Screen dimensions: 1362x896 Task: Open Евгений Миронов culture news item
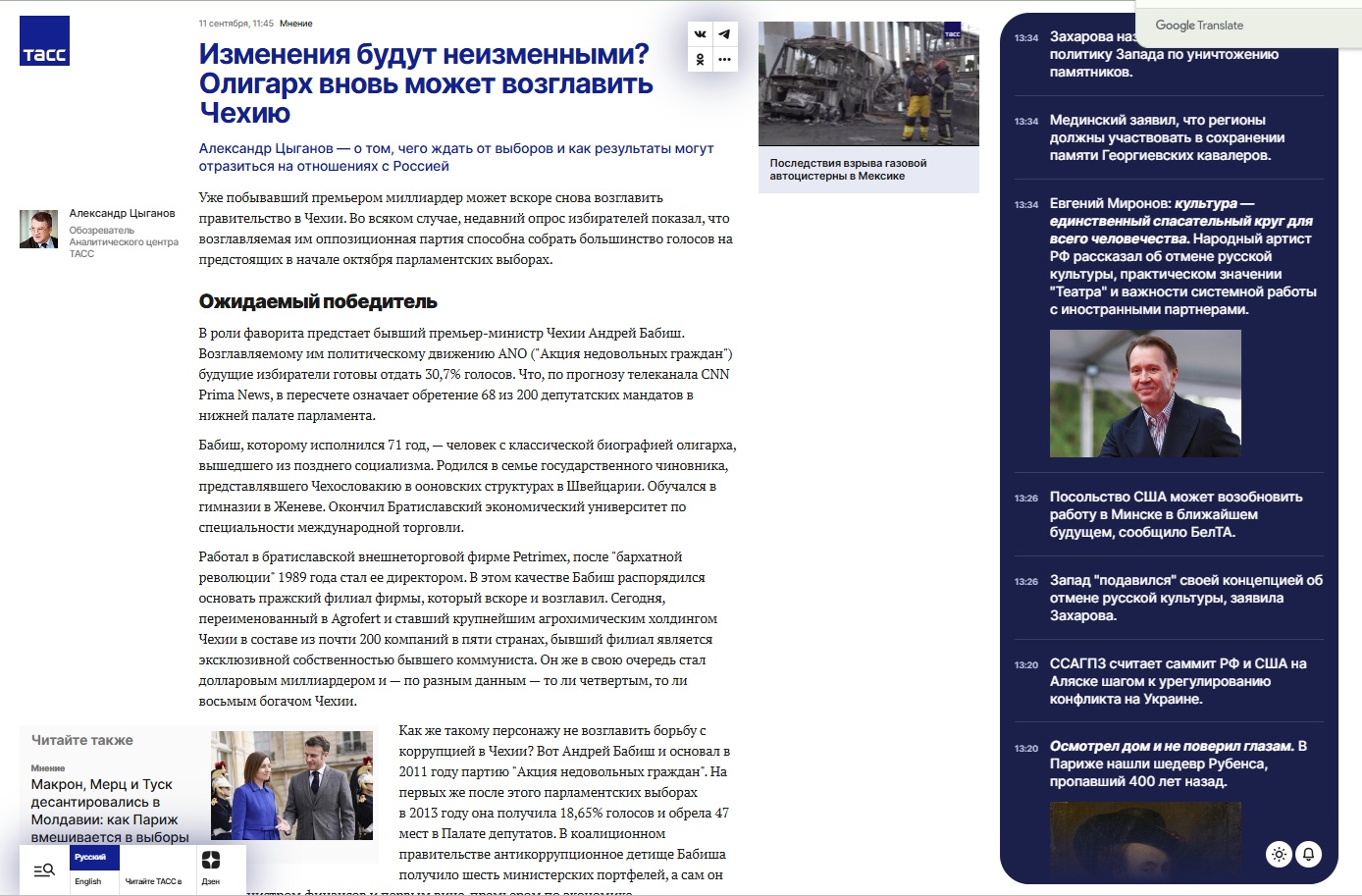pos(1183,256)
